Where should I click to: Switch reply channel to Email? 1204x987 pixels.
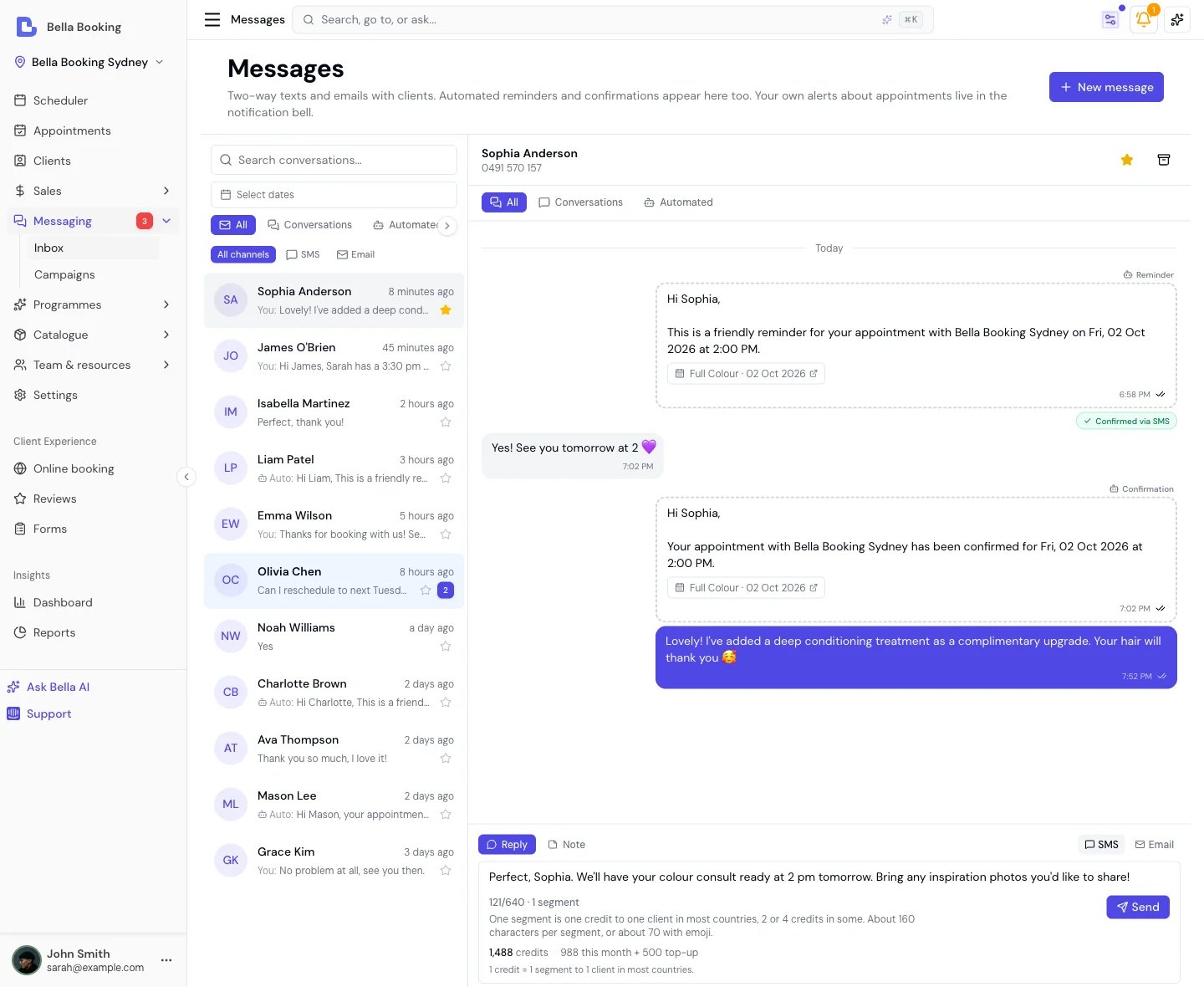[1154, 845]
